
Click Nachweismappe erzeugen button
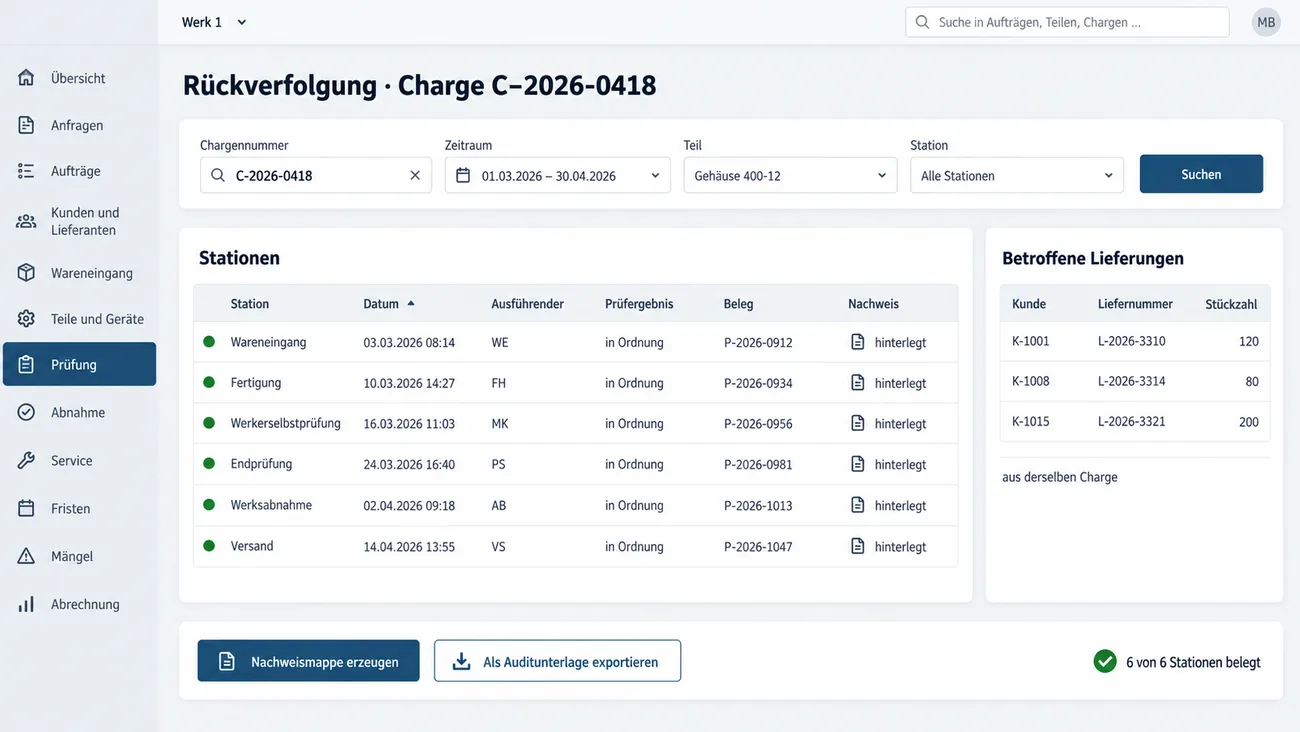[x=308, y=661]
